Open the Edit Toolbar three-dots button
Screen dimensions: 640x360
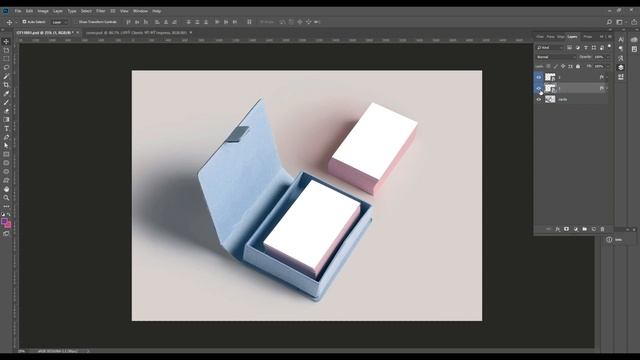pyautogui.click(x=6, y=207)
